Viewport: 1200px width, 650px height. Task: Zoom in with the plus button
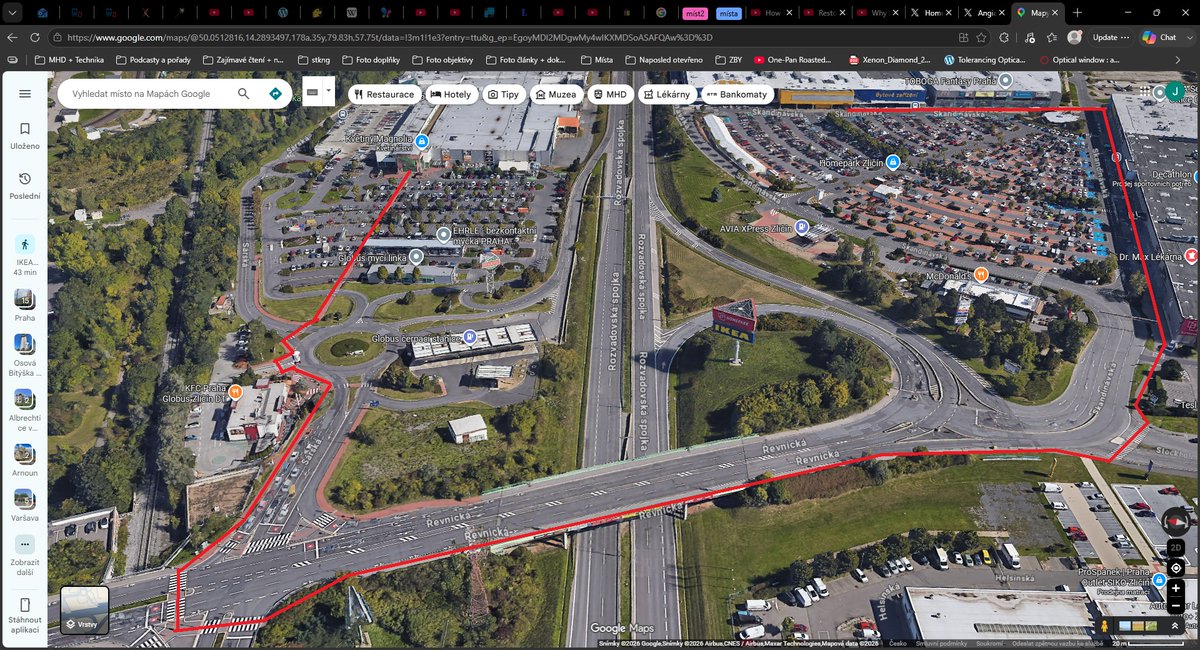(1176, 588)
